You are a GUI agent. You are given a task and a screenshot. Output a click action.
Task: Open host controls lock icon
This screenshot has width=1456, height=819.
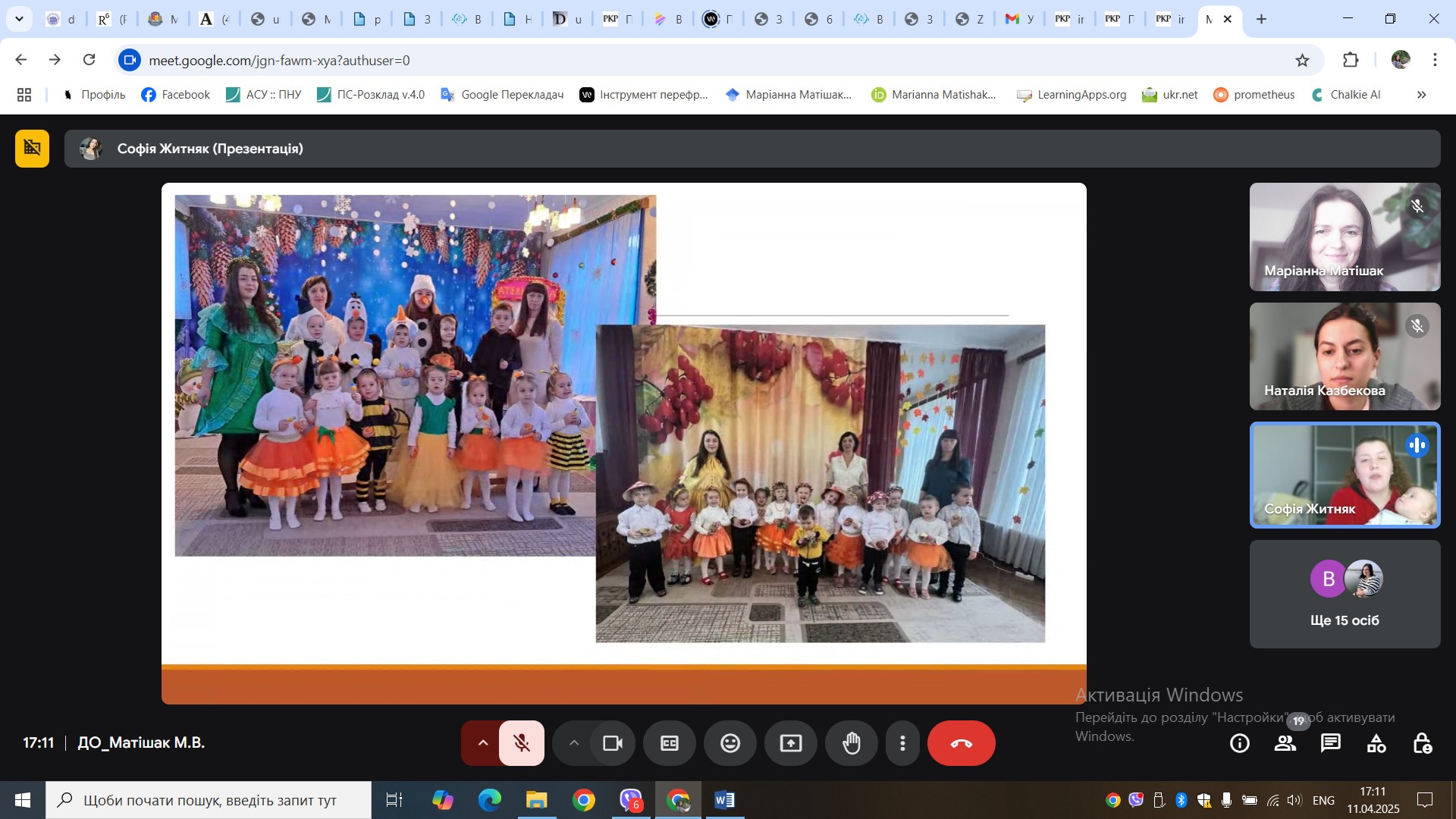(x=1422, y=743)
